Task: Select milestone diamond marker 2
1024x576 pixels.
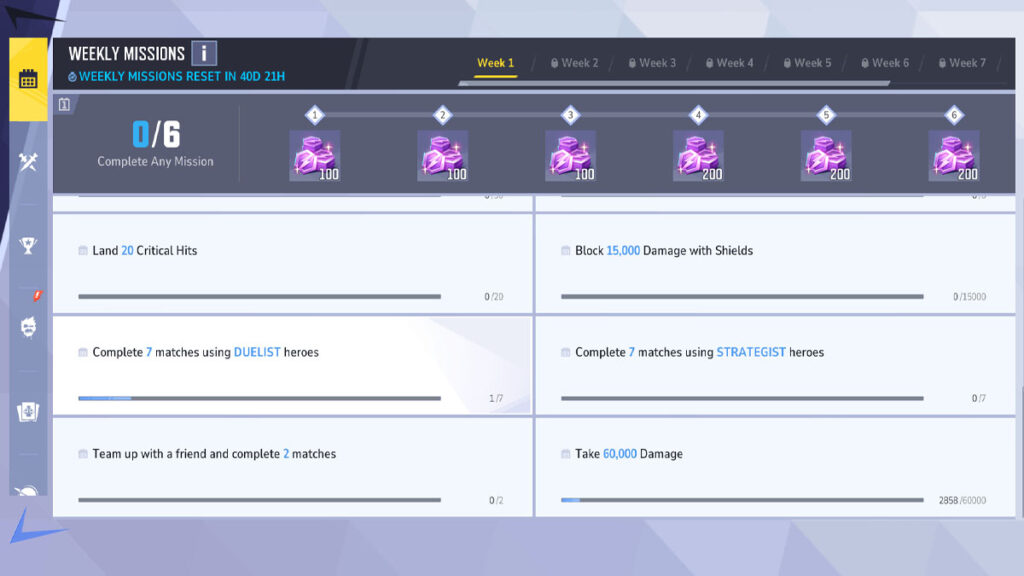Action: pos(443,115)
